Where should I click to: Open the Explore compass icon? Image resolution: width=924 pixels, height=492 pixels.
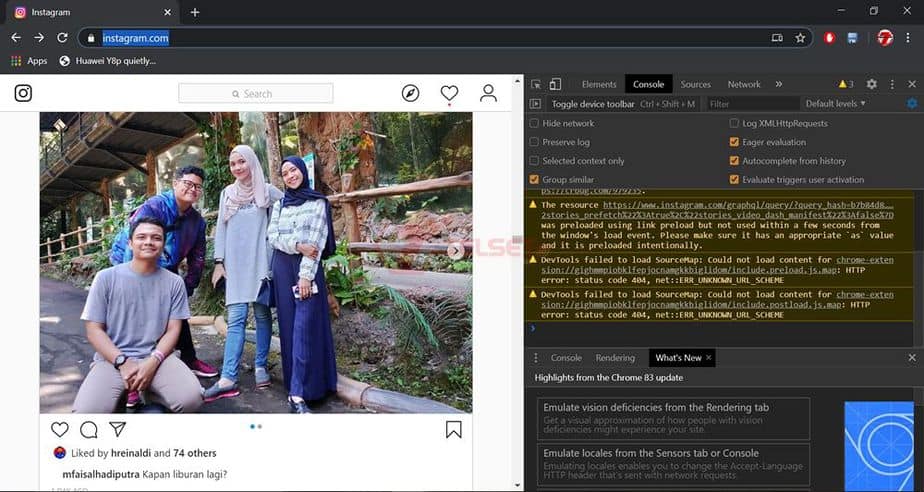click(410, 93)
